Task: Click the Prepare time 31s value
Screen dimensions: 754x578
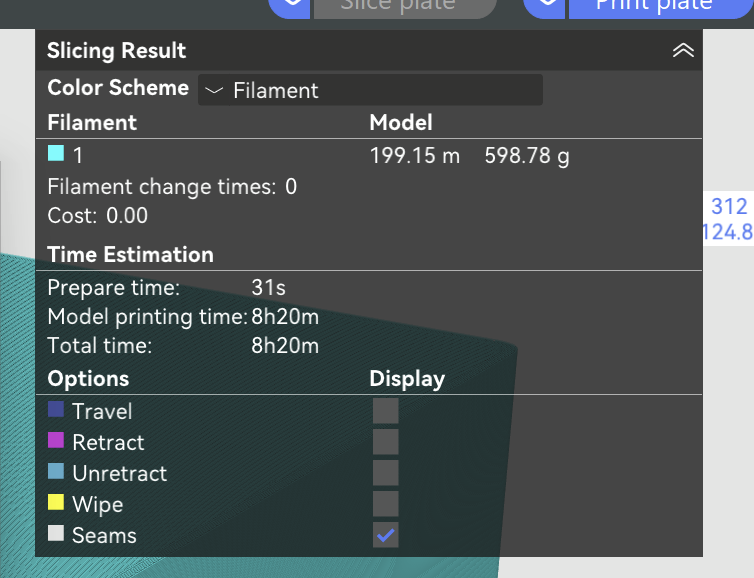Action: click(x=268, y=288)
